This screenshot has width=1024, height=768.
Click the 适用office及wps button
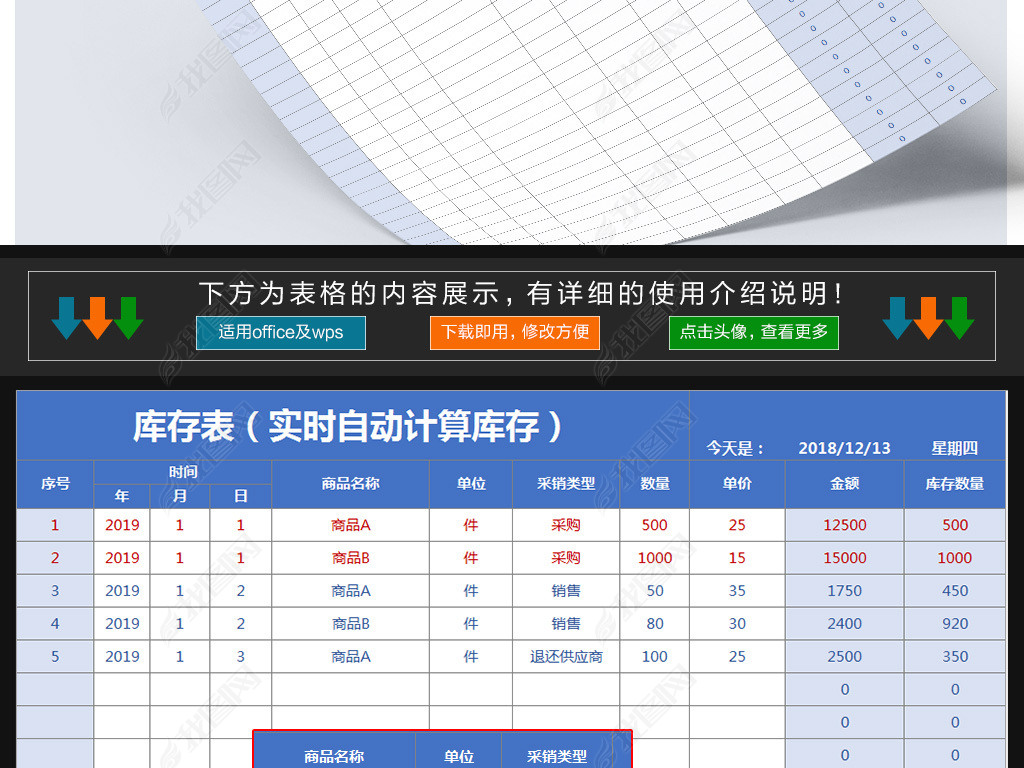point(281,333)
